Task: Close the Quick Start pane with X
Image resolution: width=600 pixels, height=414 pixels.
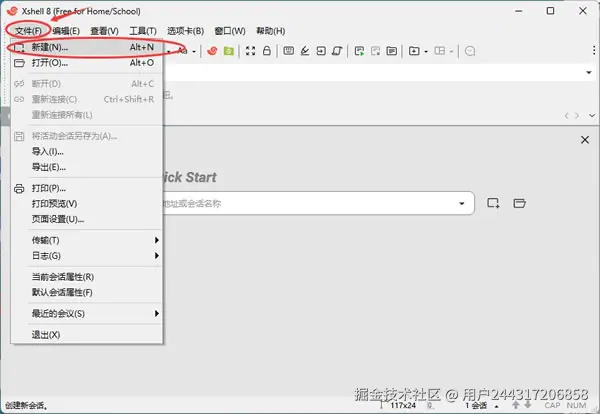Action: point(585,140)
